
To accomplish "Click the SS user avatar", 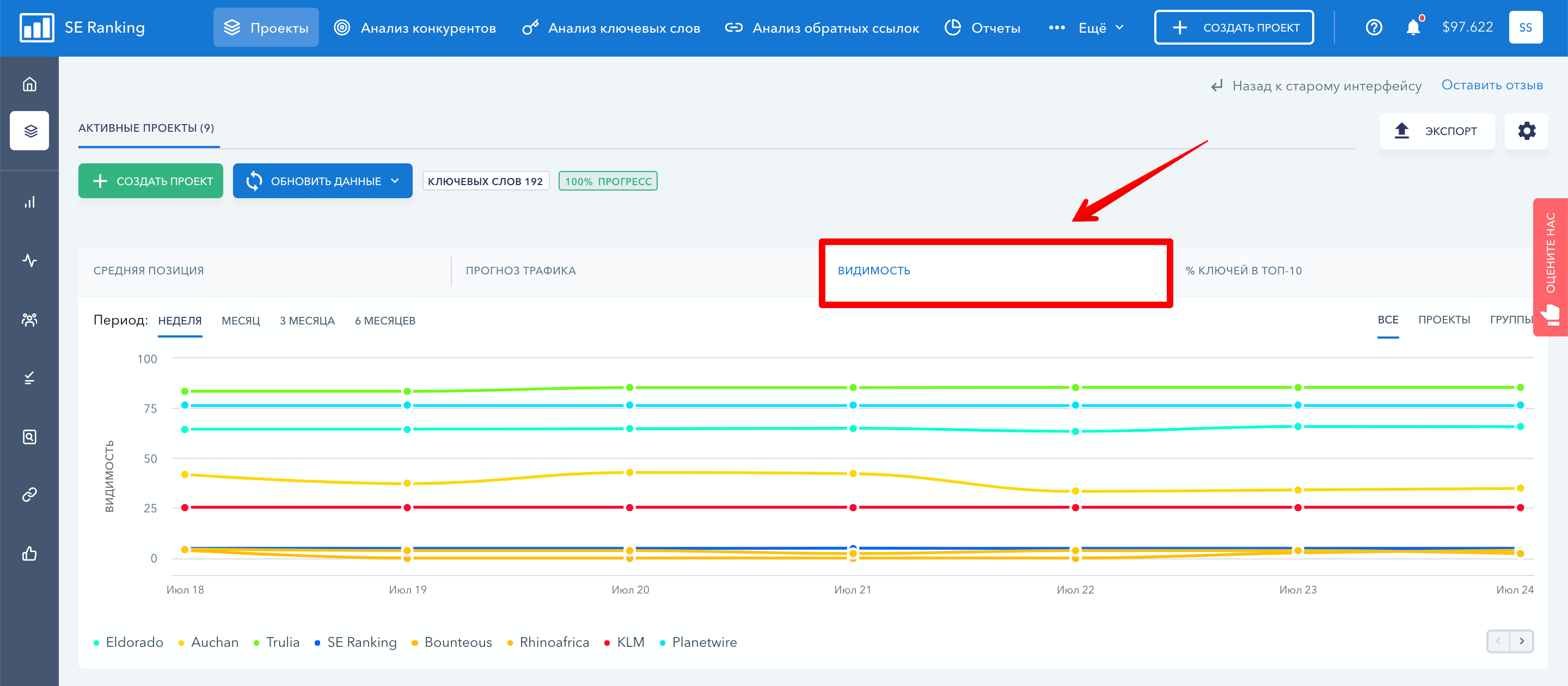I will coord(1526,27).
